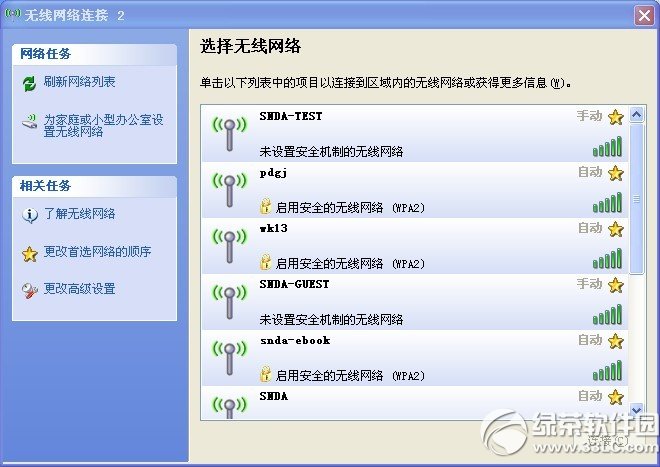Viewport: 660px width, 467px height.
Task: Click the lock icon under wk13
Action: point(265,262)
